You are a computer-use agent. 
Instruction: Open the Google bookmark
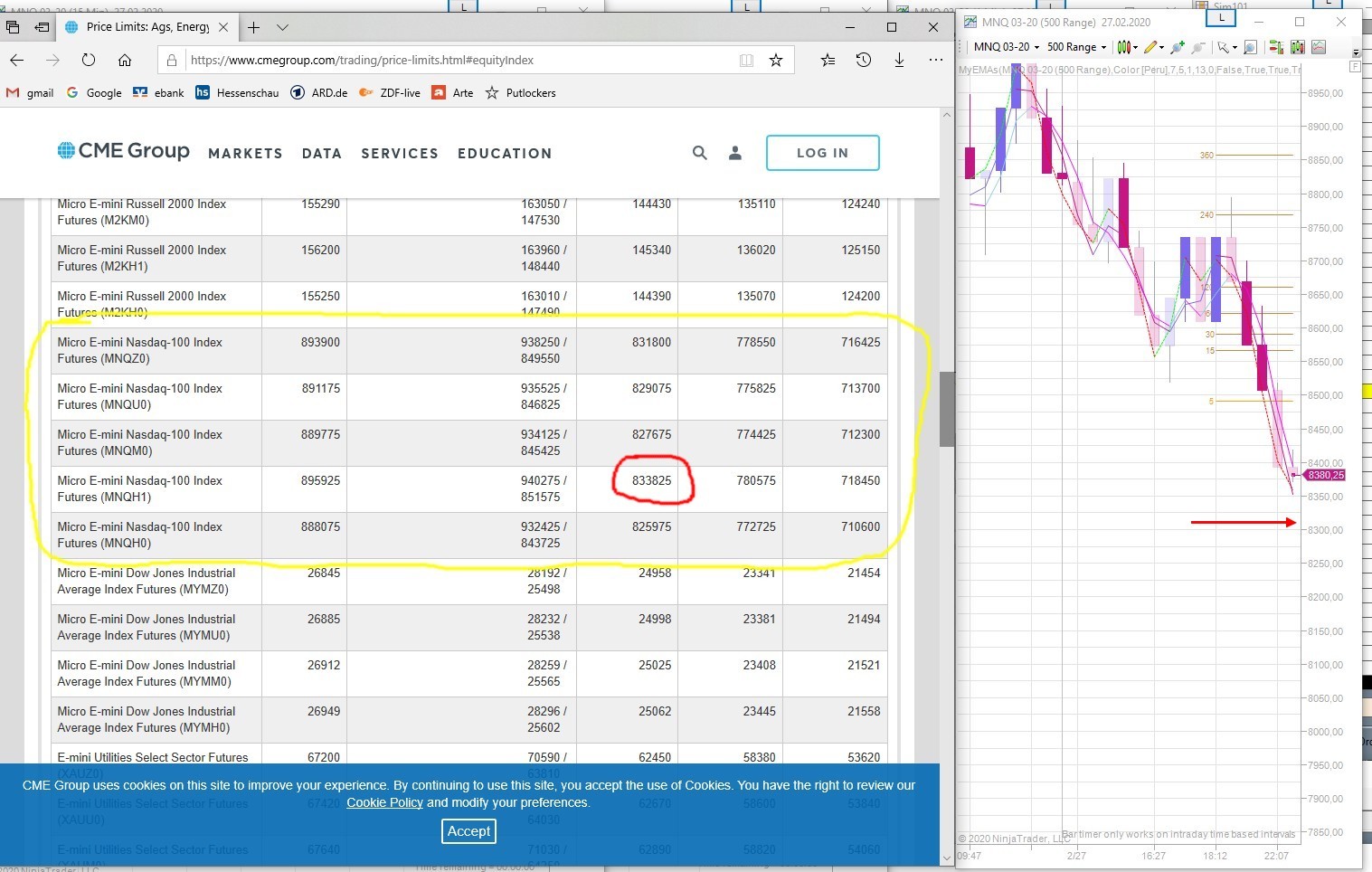point(94,92)
